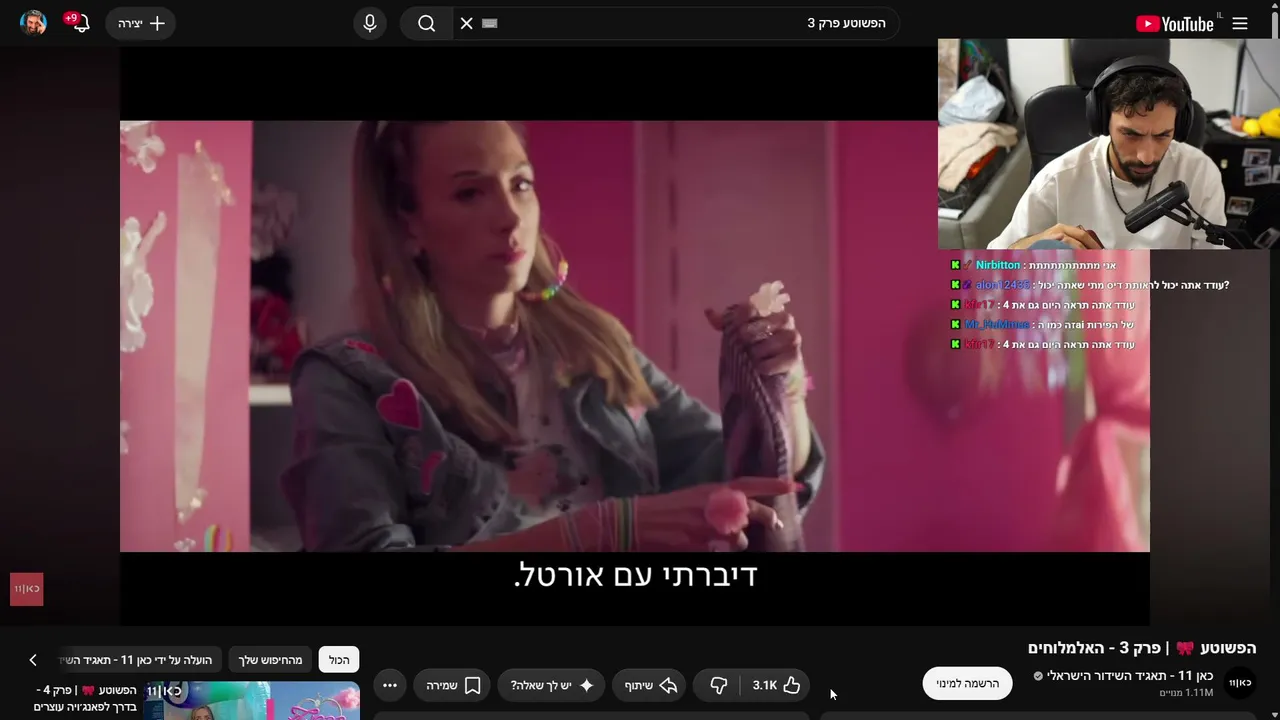This screenshot has width=1280, height=720.
Task: Click the כאן 11 watermark in the player corner
Action: tap(27, 589)
